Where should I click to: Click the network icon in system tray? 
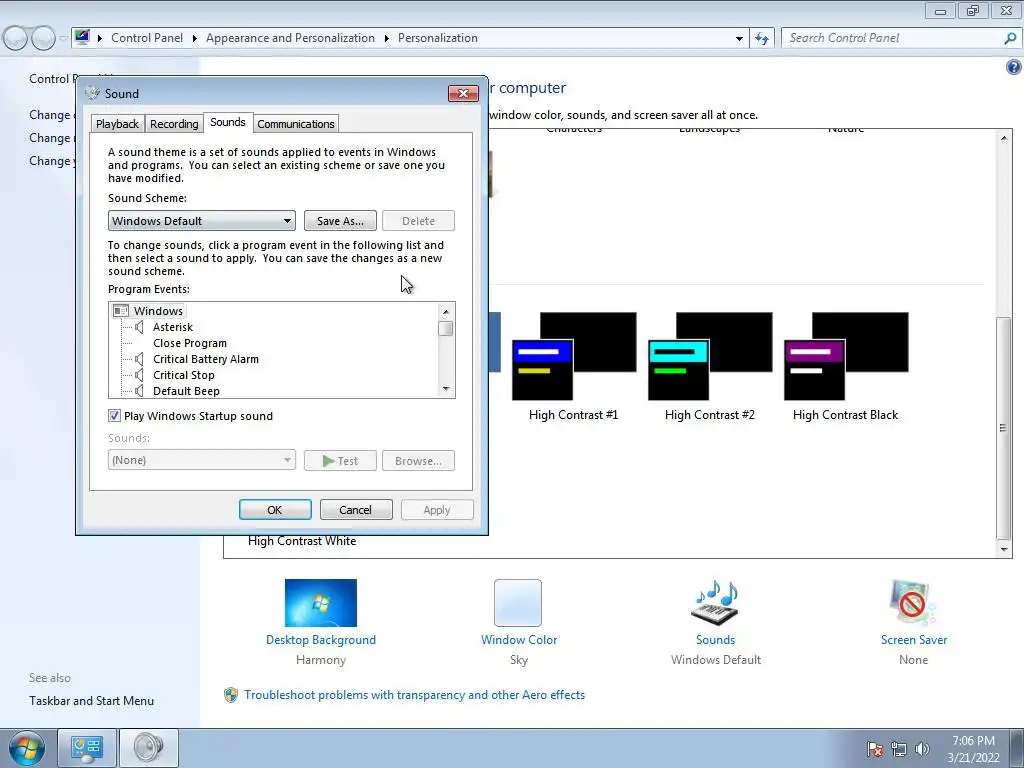(899, 749)
